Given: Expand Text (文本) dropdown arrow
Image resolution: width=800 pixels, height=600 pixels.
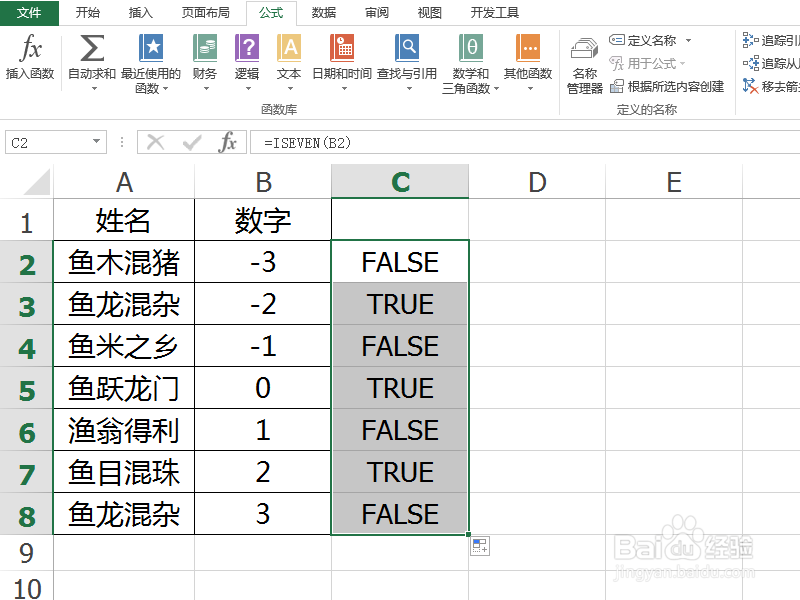Looking at the screenshot, I should point(290,89).
